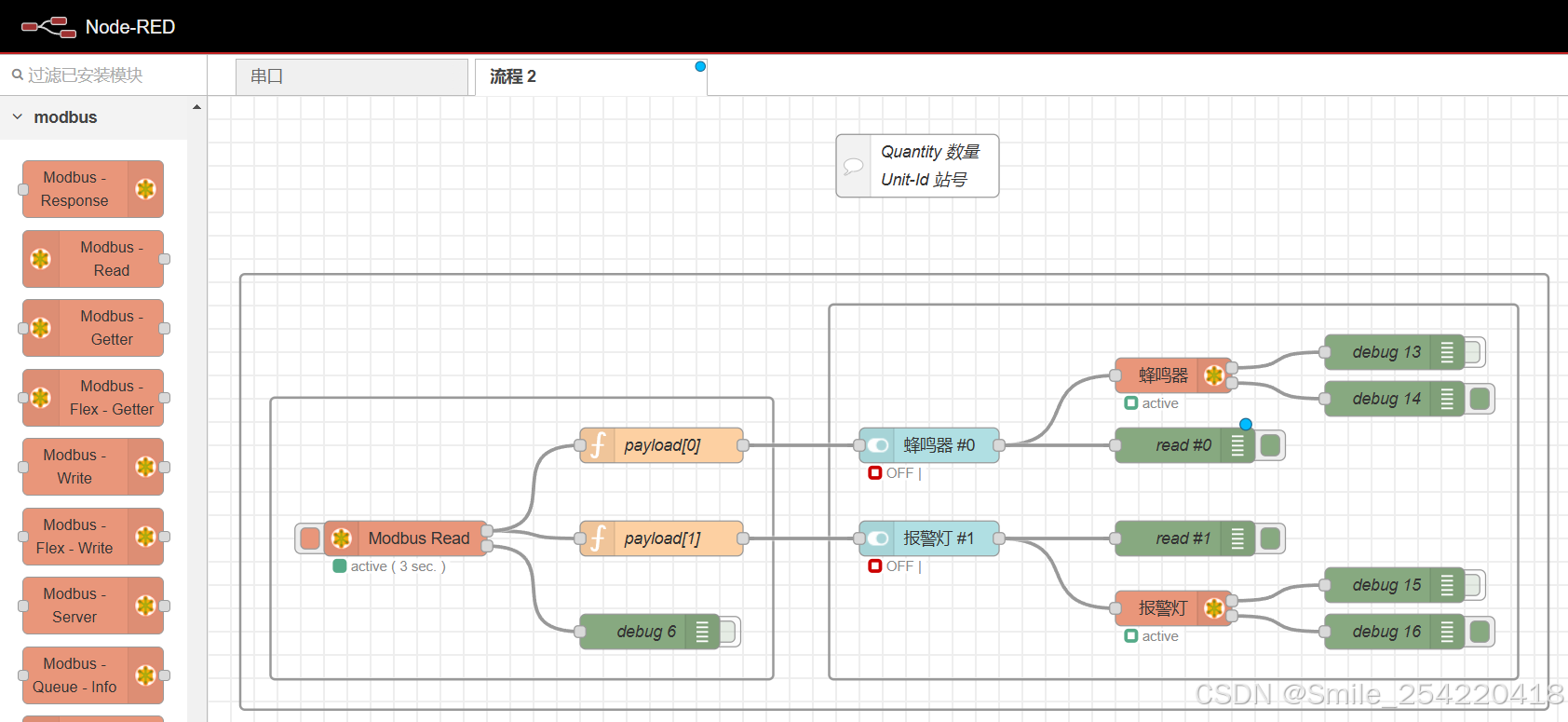Toggle debug 15 output button
1568x722 pixels.
pos(1473,585)
